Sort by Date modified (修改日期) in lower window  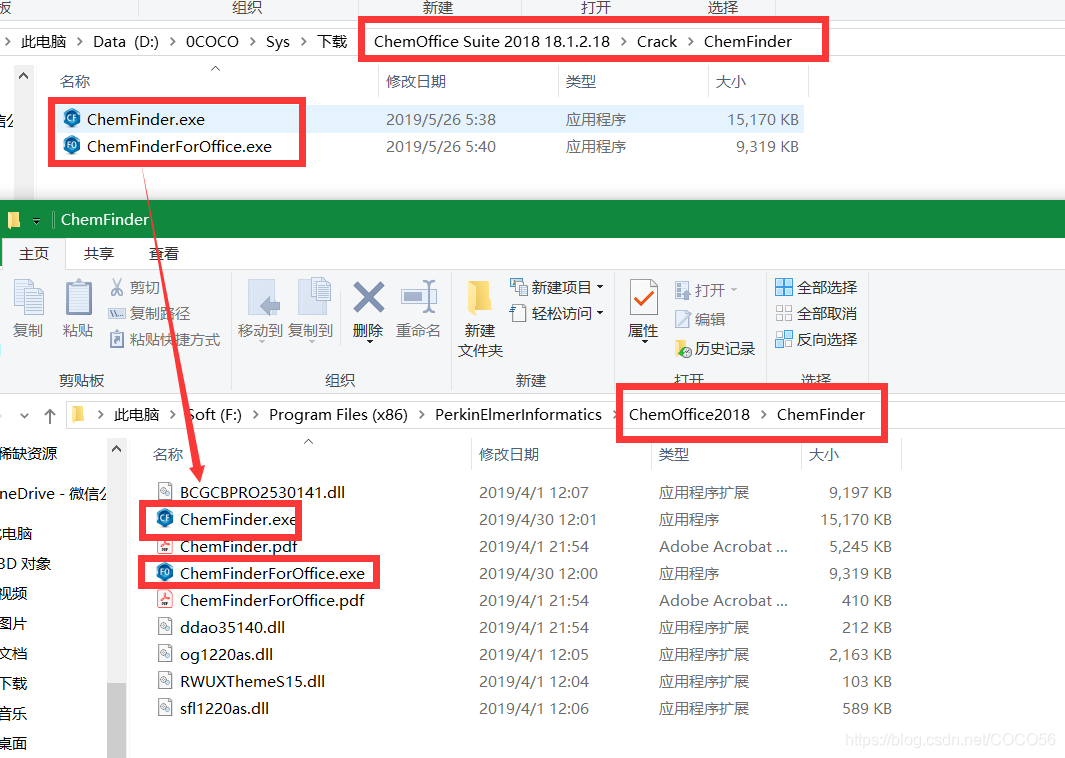click(x=509, y=454)
